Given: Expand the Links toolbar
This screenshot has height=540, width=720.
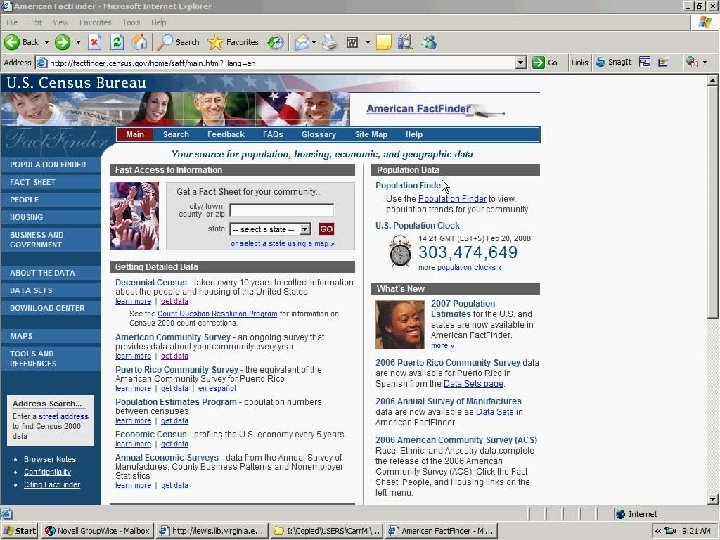Looking at the screenshot, I should 580,62.
